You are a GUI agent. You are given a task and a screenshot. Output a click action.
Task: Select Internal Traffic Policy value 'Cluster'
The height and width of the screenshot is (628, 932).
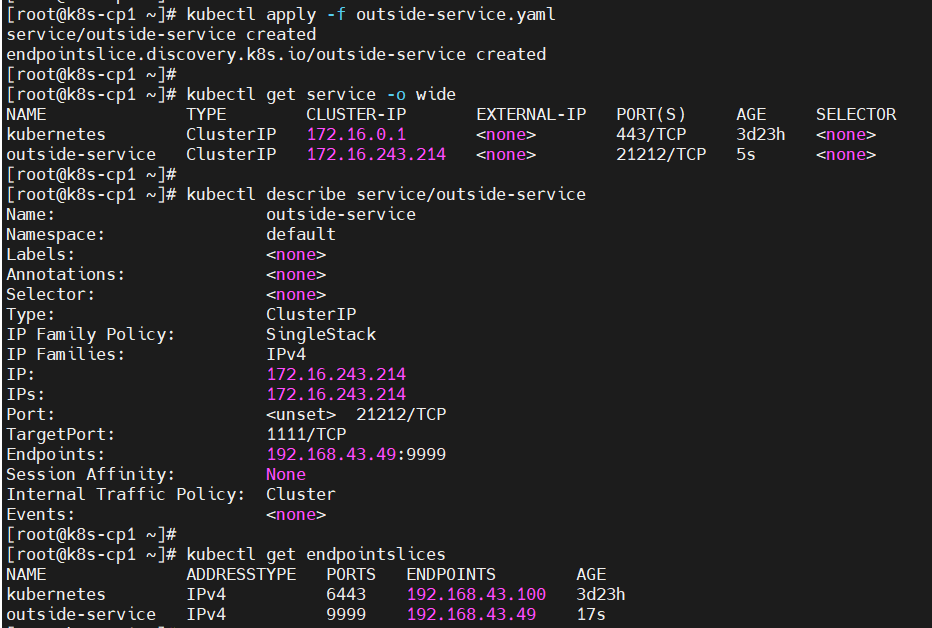[301, 494]
